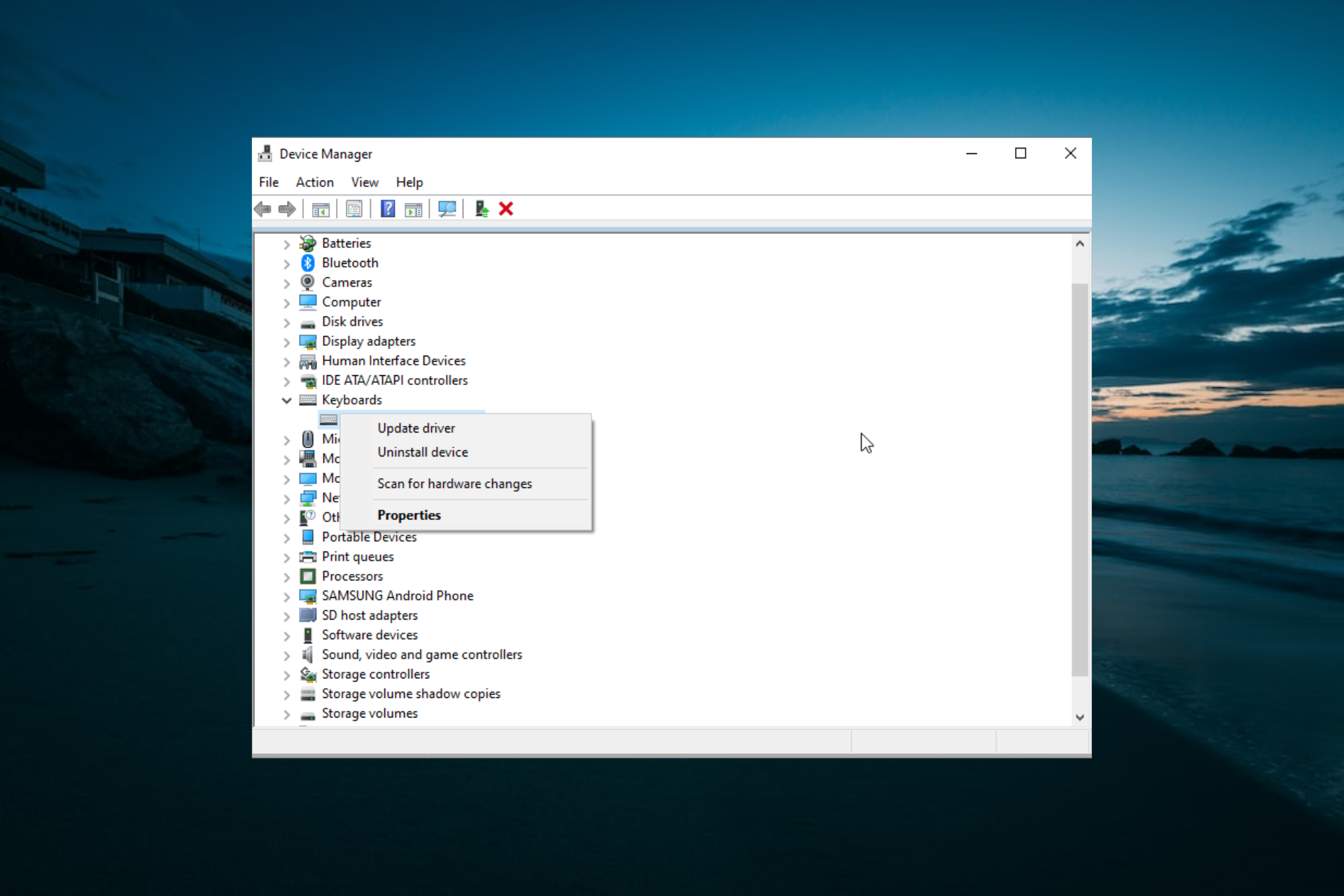The height and width of the screenshot is (896, 1344).
Task: Click the Disk drives category icon
Action: [x=307, y=323]
